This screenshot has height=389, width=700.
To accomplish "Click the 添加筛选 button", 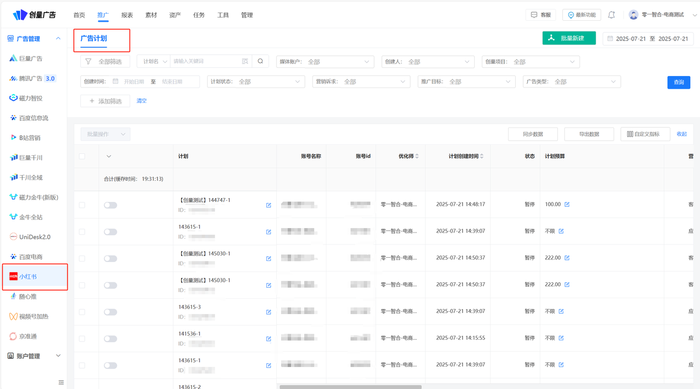I will tap(105, 101).
